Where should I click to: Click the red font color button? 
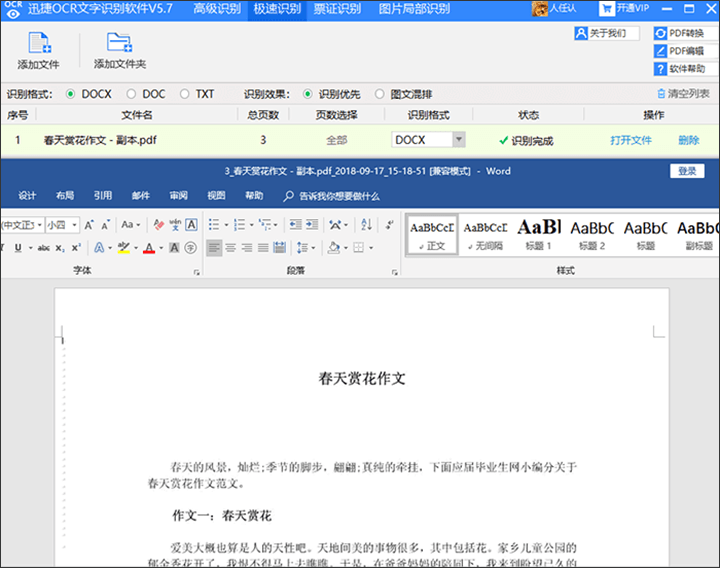[148, 248]
